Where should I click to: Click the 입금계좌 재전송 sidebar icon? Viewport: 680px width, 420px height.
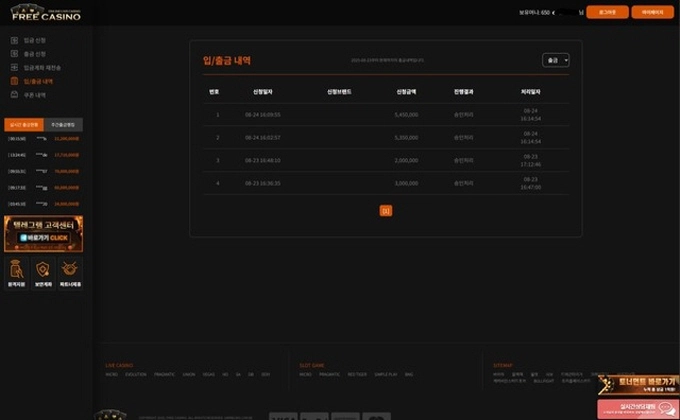click(14, 67)
